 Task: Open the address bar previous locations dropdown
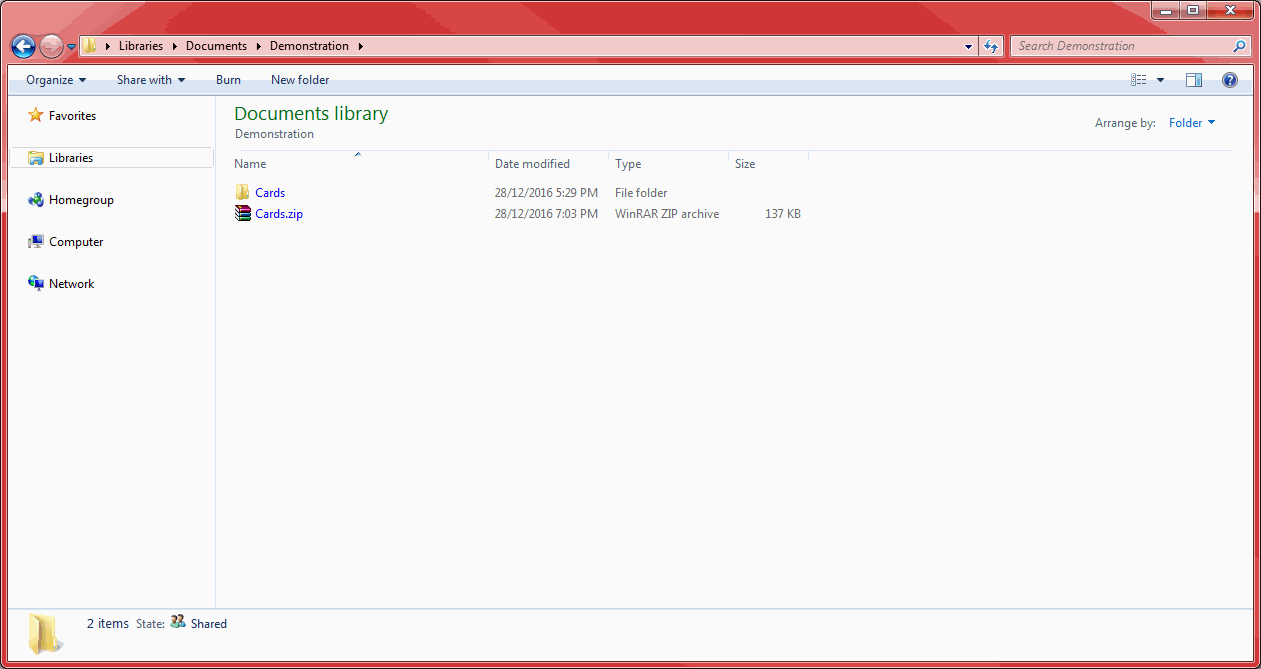click(968, 46)
